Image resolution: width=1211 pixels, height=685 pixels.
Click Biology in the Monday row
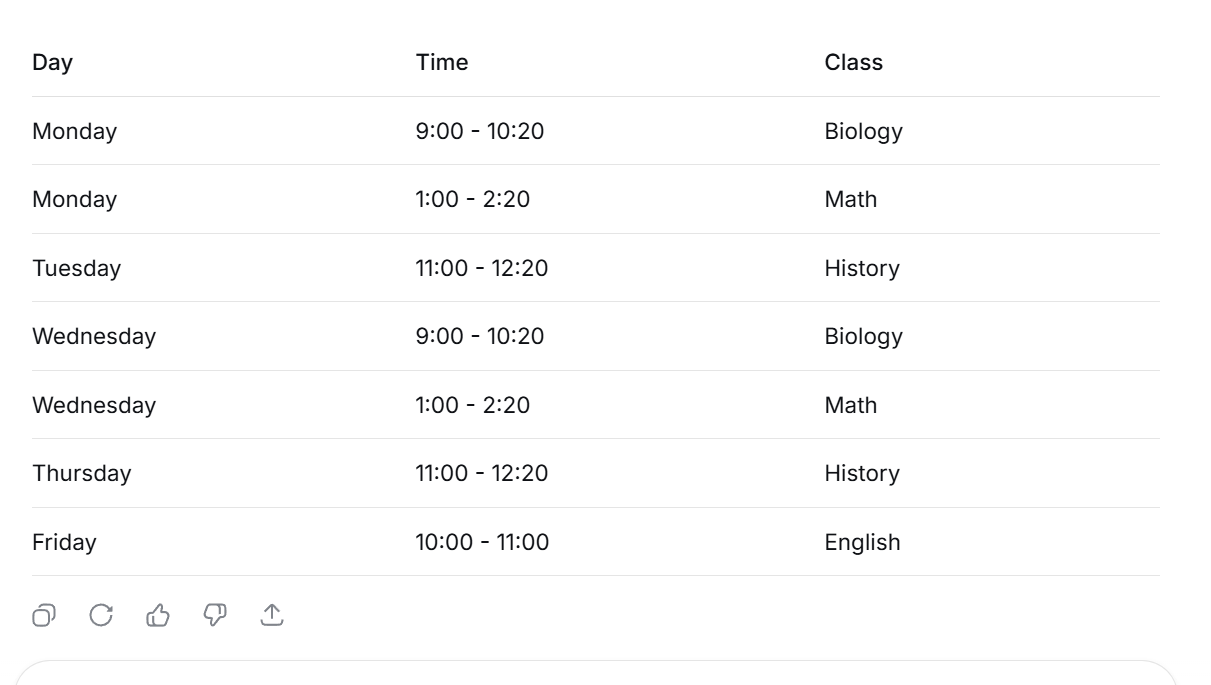coord(863,131)
